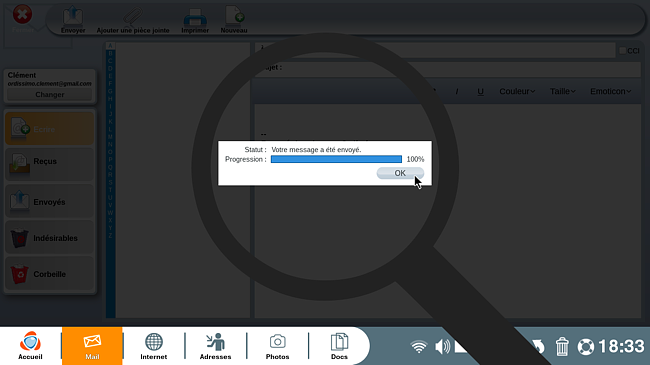Expand the Couleur dropdown
Image resolution: width=650 pixels, height=365 pixels.
(517, 91)
